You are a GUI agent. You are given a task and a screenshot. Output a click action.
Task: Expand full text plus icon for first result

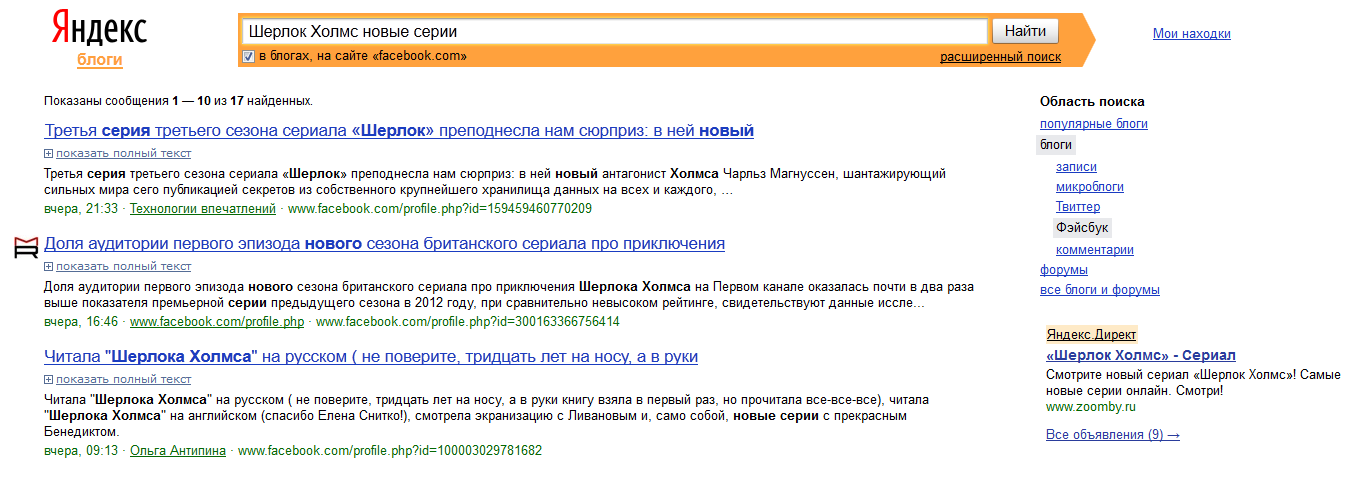pyautogui.click(x=49, y=154)
